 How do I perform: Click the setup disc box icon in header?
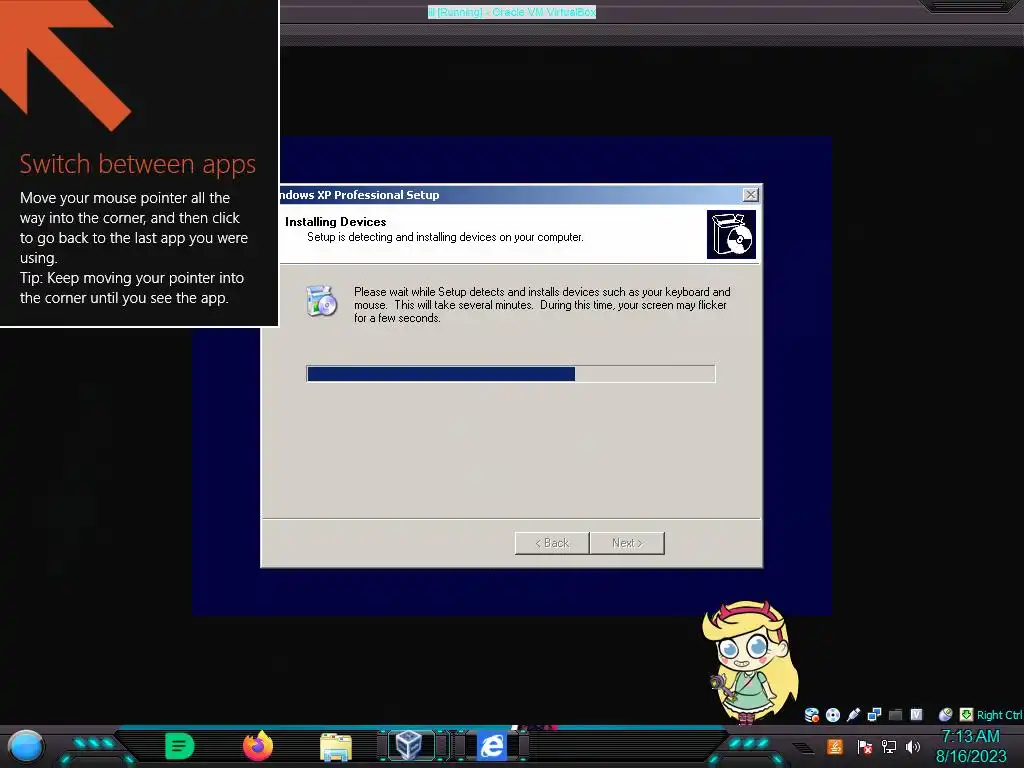click(x=731, y=234)
